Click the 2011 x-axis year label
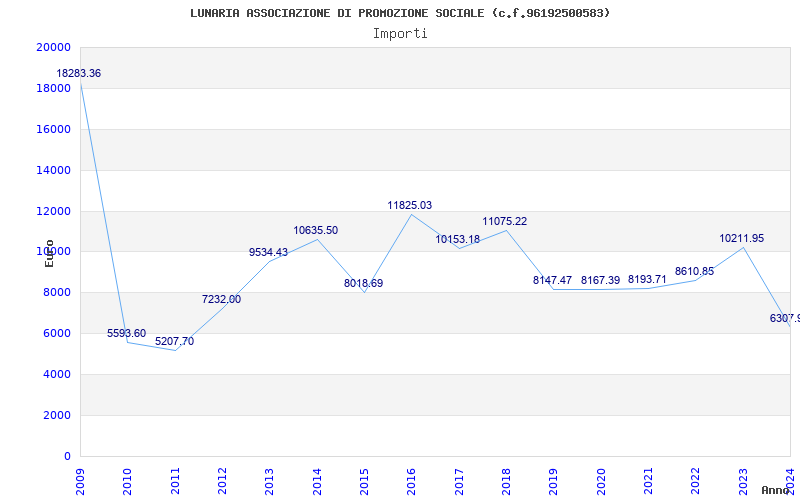Screen dimensions: 800x500 click(175, 482)
